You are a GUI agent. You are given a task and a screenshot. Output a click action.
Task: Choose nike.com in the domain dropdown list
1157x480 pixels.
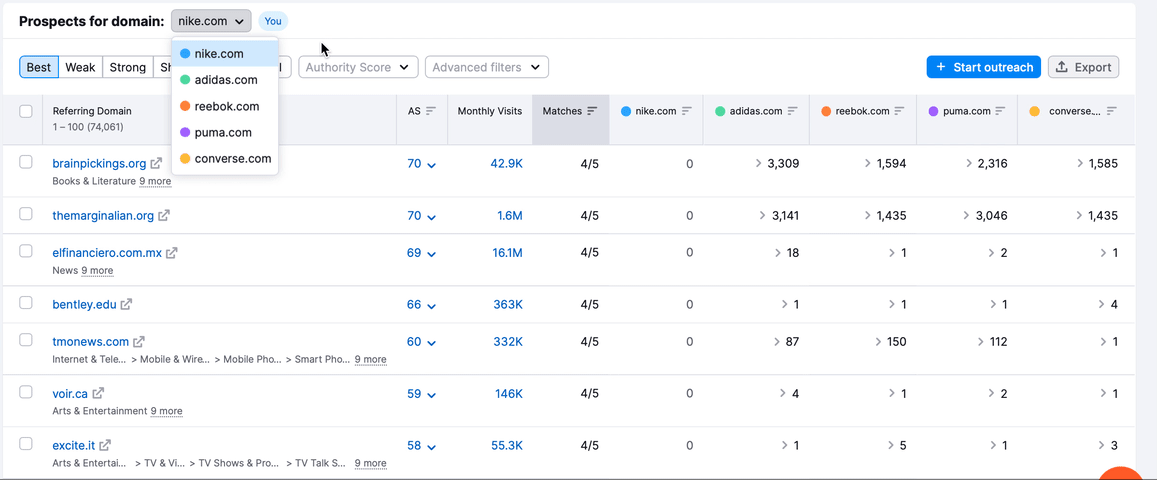click(x=225, y=54)
